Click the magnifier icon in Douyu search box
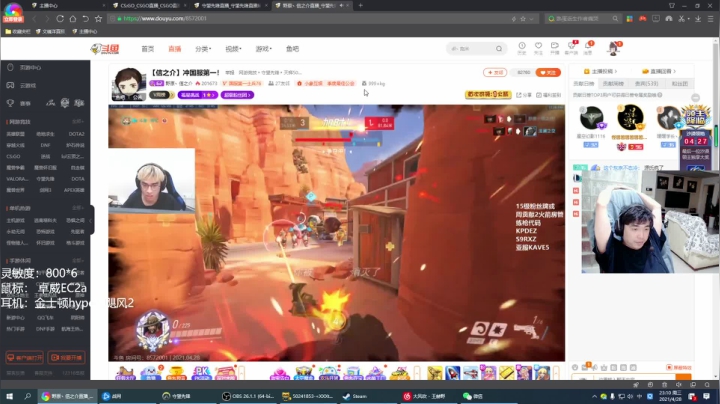The width and height of the screenshot is (720, 404). (x=499, y=49)
